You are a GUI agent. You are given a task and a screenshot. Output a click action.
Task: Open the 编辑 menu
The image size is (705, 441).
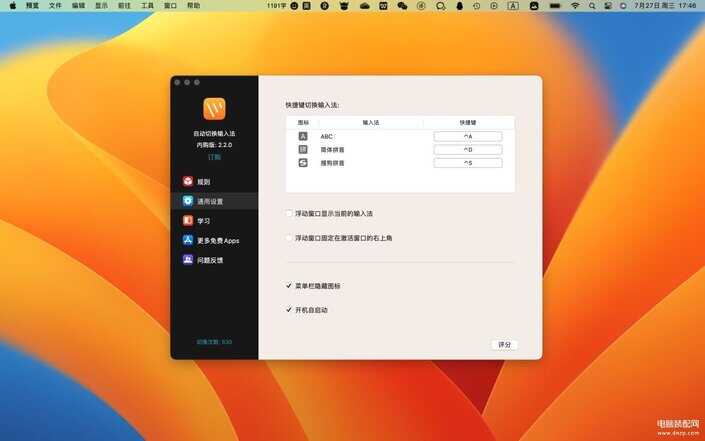coord(78,6)
